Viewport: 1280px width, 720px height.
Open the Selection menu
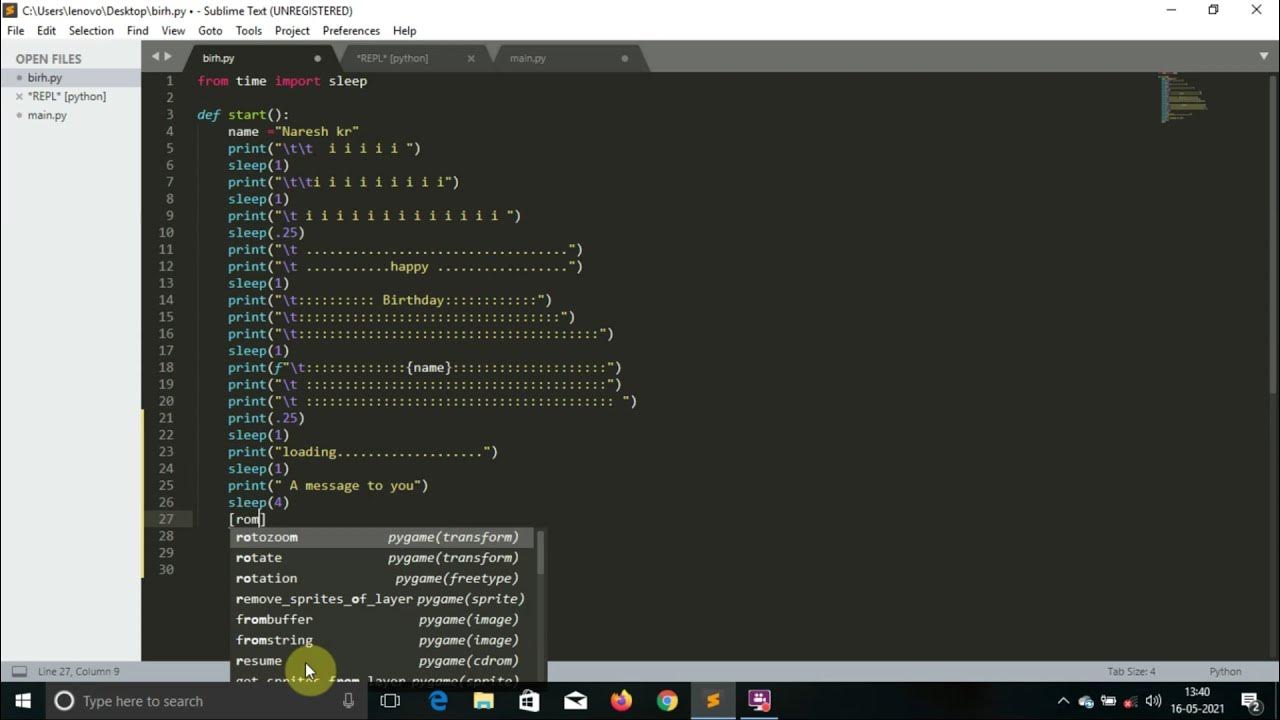click(x=91, y=31)
